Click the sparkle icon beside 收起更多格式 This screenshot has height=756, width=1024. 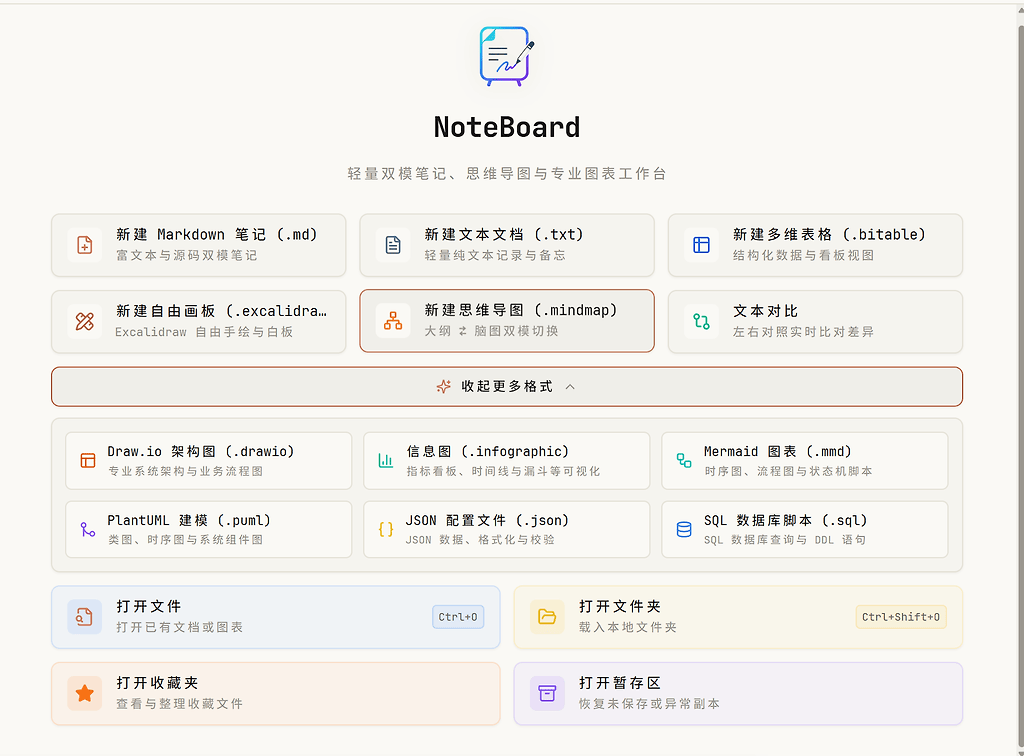443,386
